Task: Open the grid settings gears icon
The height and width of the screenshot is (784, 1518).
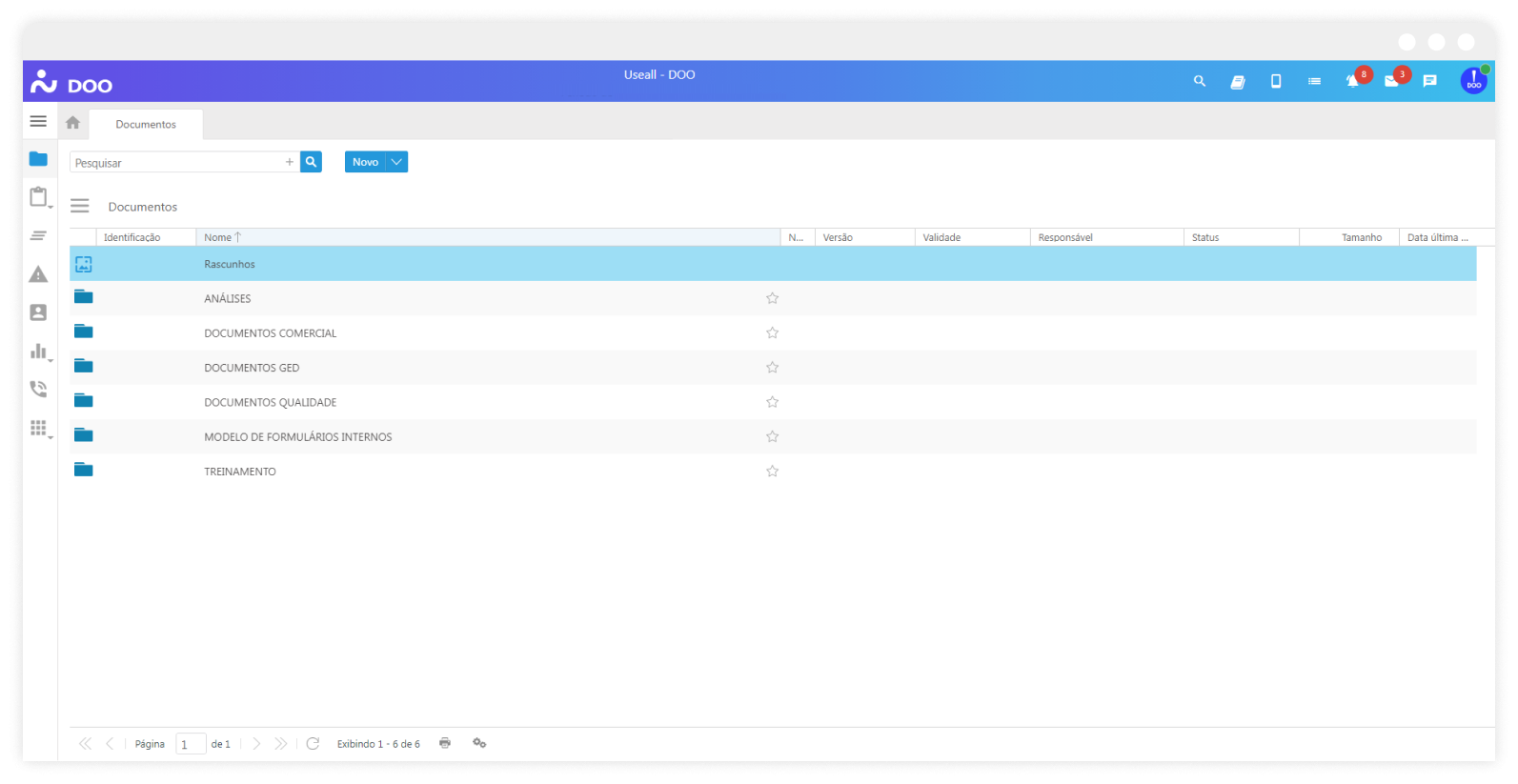Action: (479, 743)
